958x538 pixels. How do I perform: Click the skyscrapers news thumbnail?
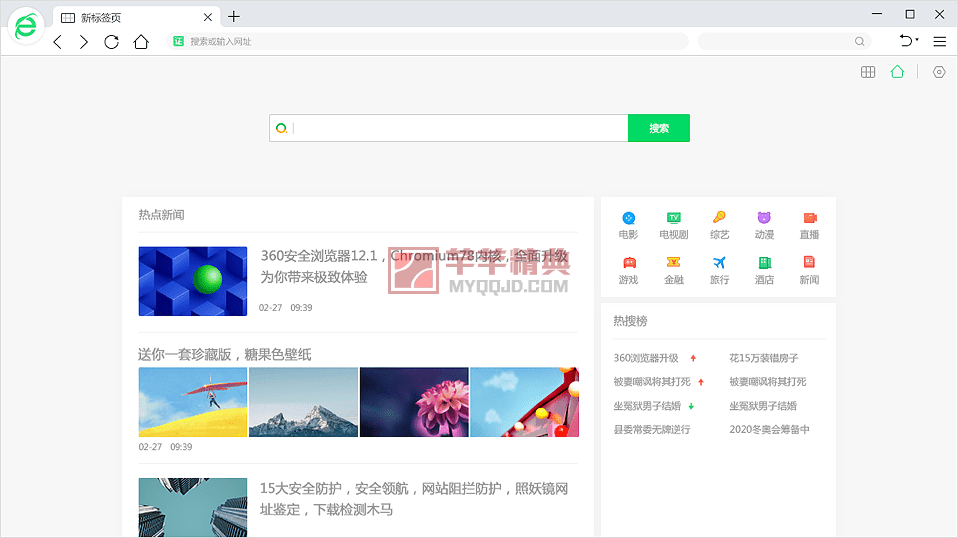[193, 507]
